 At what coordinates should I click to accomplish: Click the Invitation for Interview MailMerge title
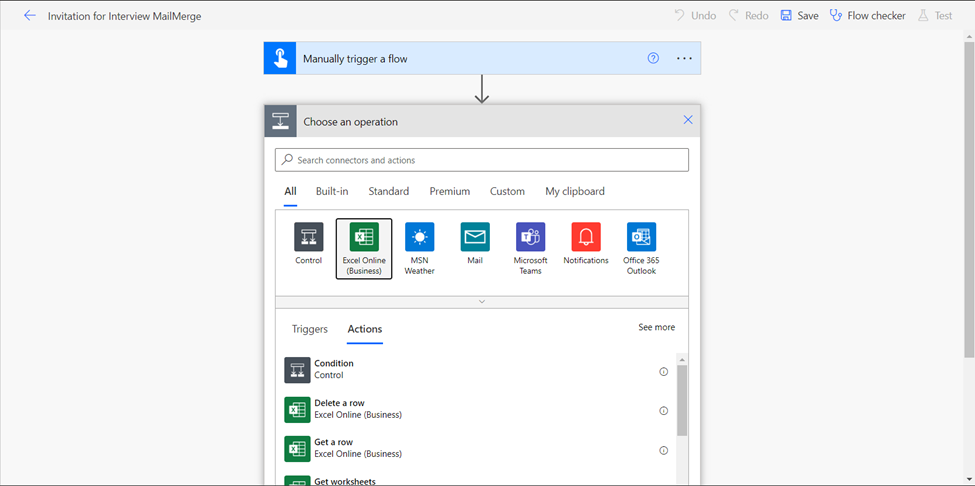[x=124, y=16]
